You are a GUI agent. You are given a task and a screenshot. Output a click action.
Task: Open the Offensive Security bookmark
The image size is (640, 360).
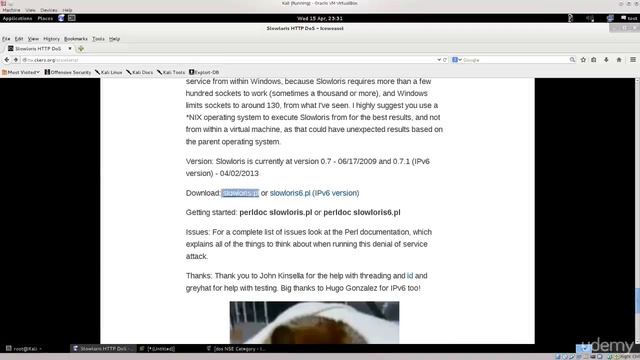pos(68,72)
